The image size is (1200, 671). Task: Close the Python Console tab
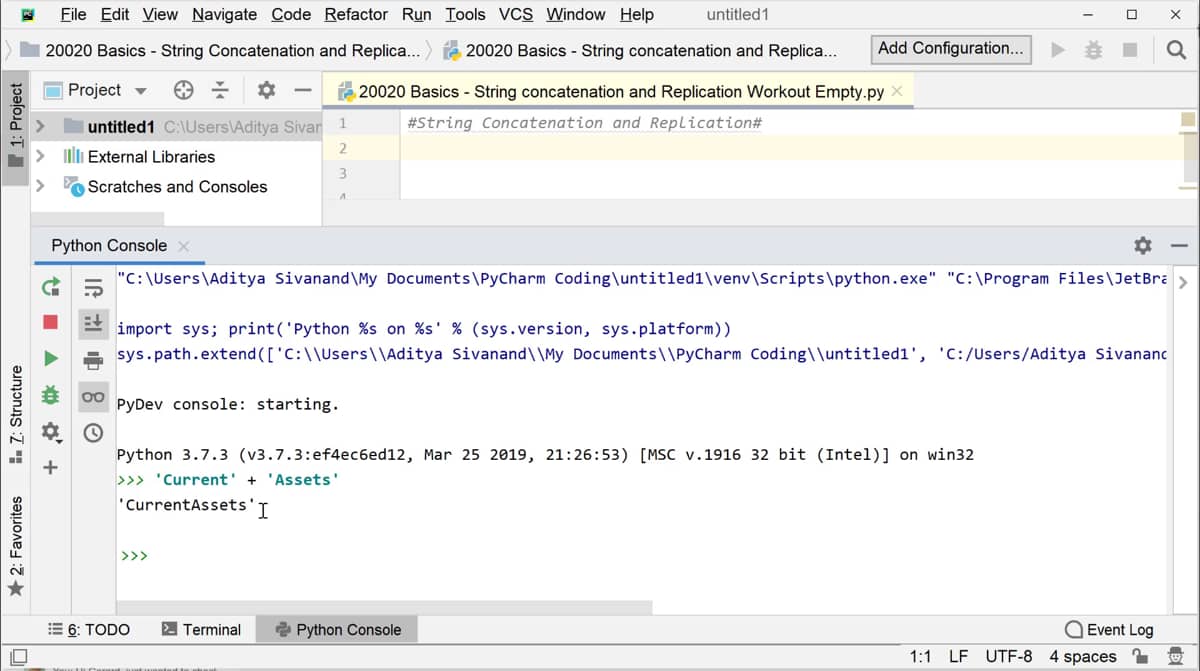[x=183, y=246]
